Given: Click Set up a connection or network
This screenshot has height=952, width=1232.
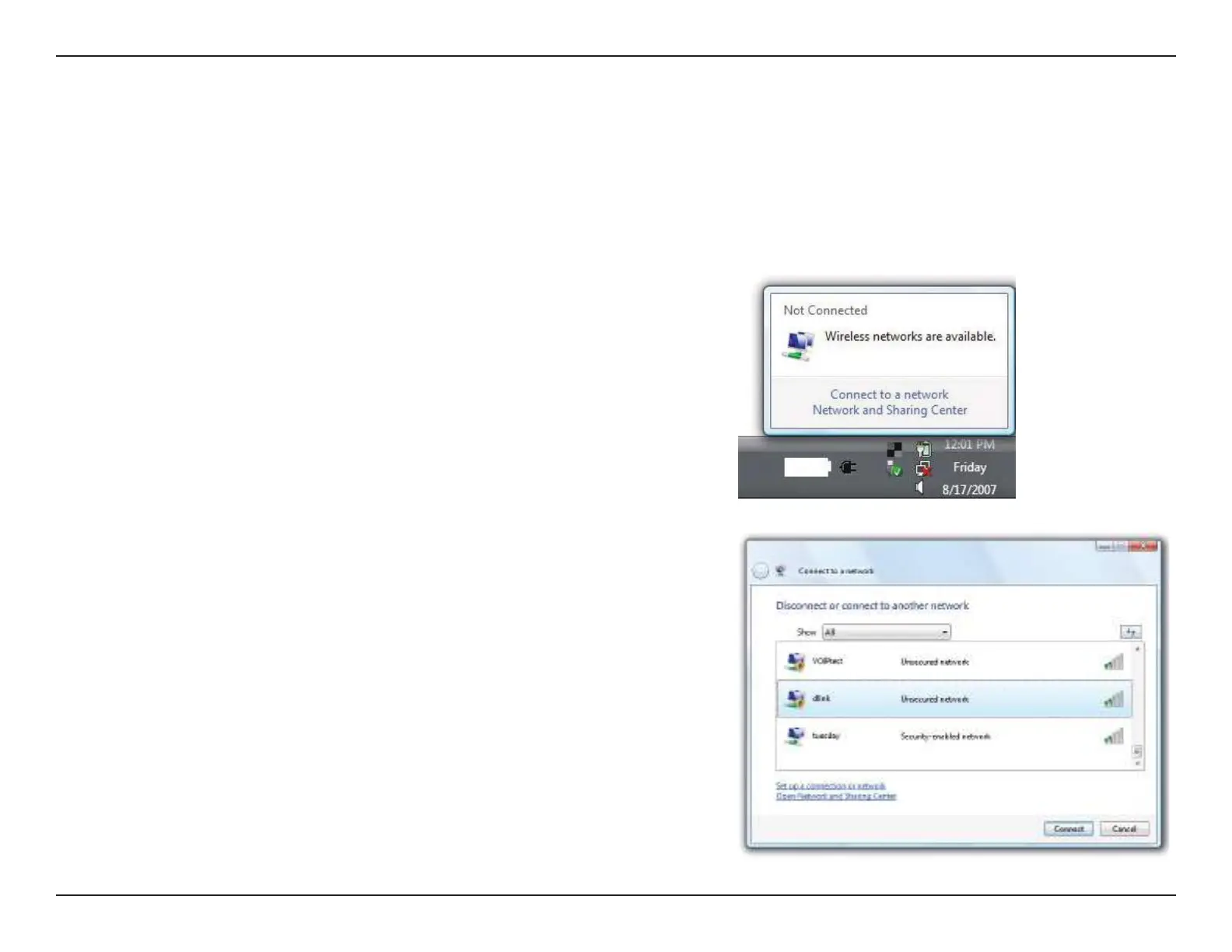Looking at the screenshot, I should tap(831, 786).
